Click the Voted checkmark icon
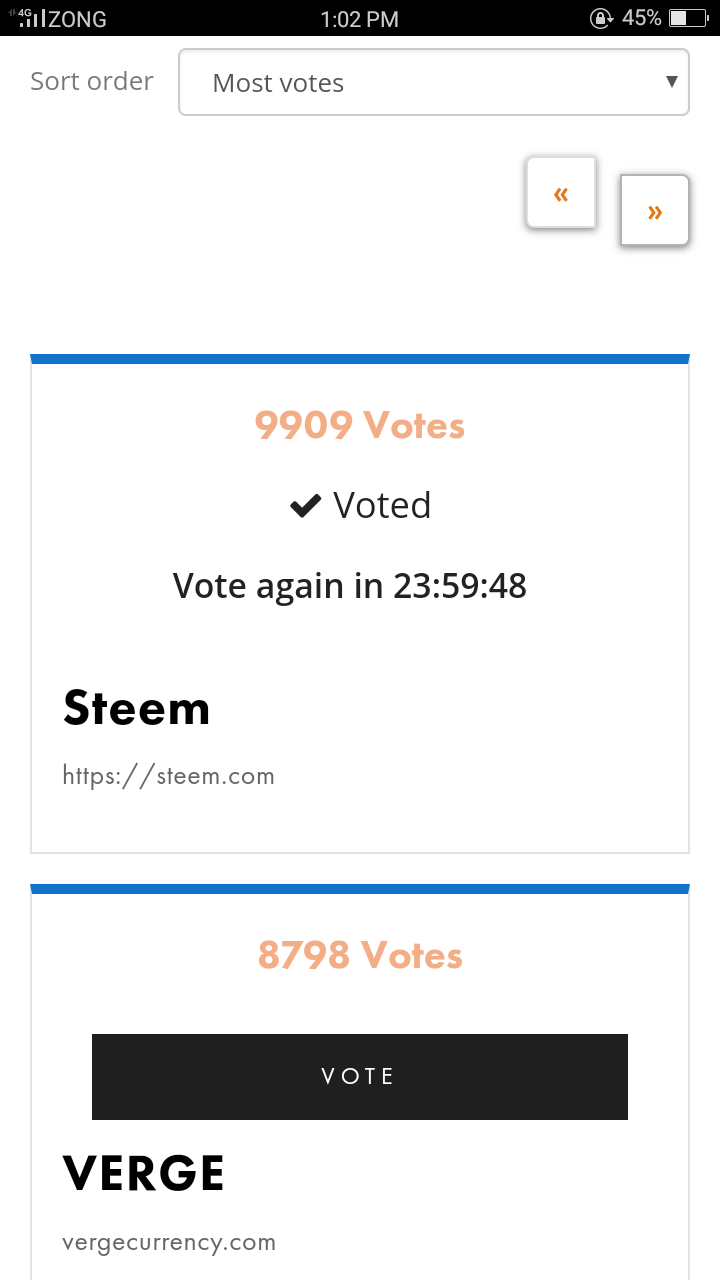The image size is (720, 1280). click(x=305, y=507)
